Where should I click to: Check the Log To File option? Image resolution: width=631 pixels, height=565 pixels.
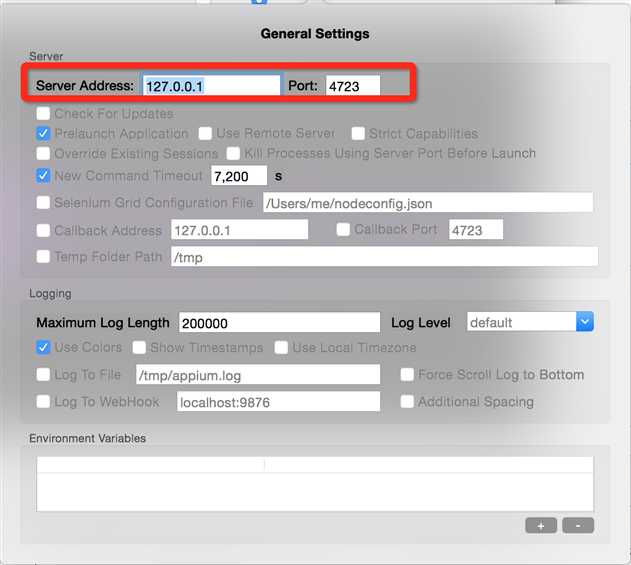[x=43, y=375]
